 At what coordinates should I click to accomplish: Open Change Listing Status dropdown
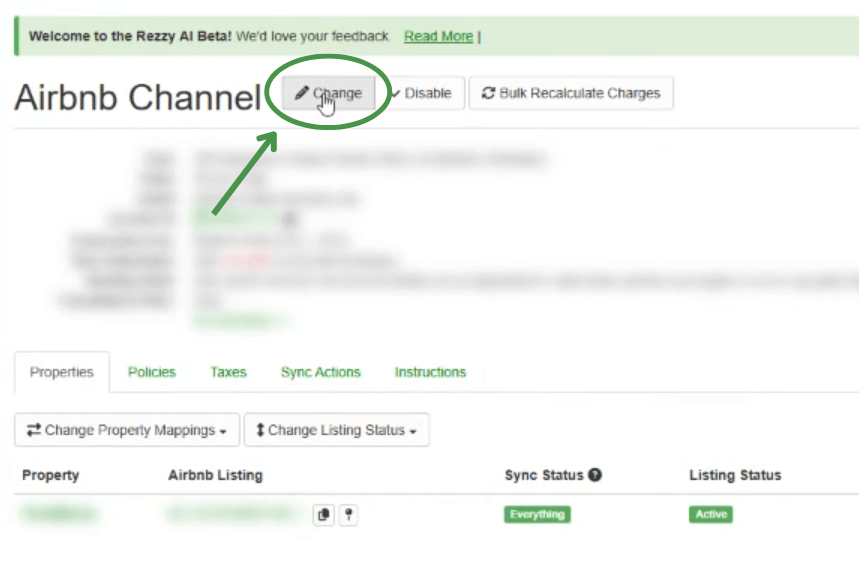[x=336, y=430]
